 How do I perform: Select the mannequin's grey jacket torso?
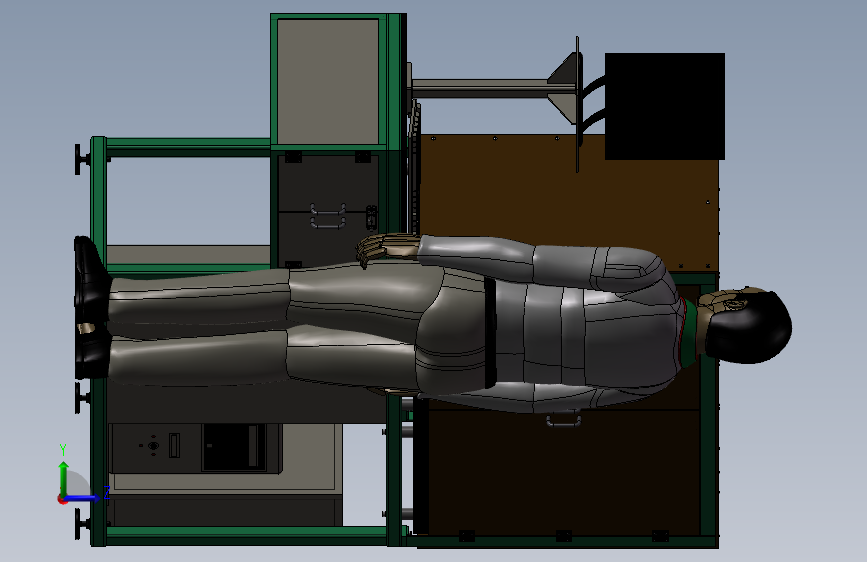(x=586, y=337)
